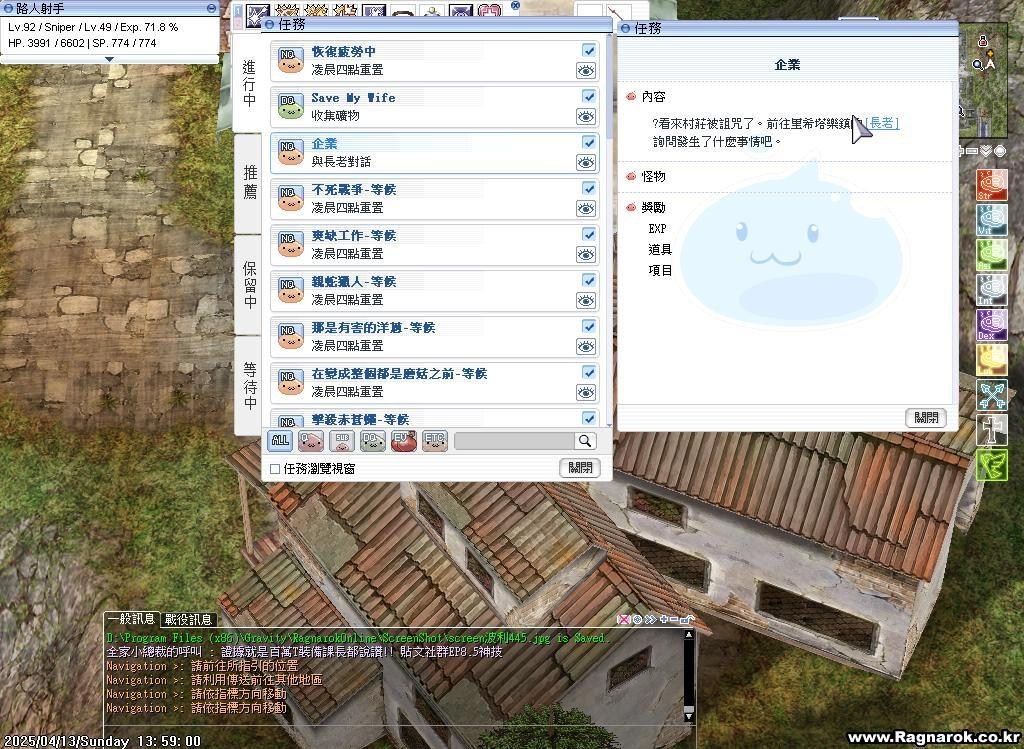This screenshot has width=1024, height=749.
Task: Click the quest search input field
Action: (x=515, y=441)
